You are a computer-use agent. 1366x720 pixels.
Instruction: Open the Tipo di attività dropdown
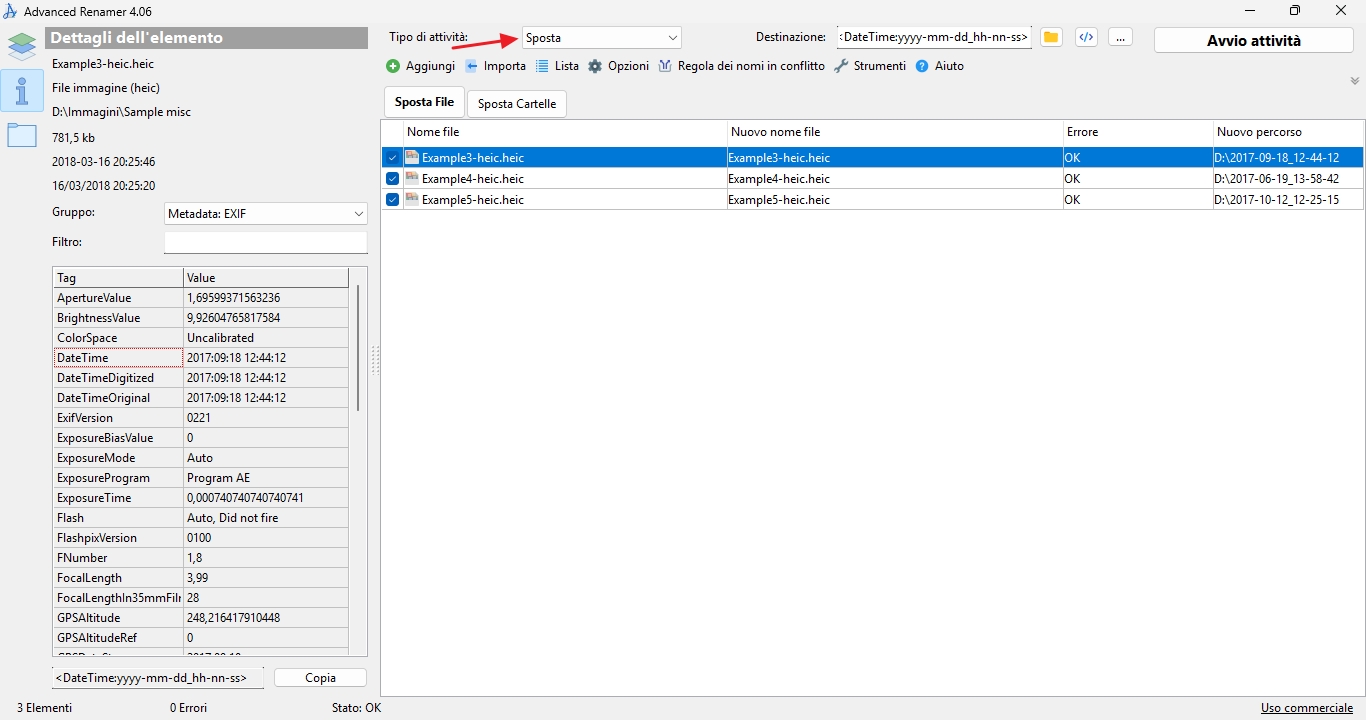[x=602, y=38]
